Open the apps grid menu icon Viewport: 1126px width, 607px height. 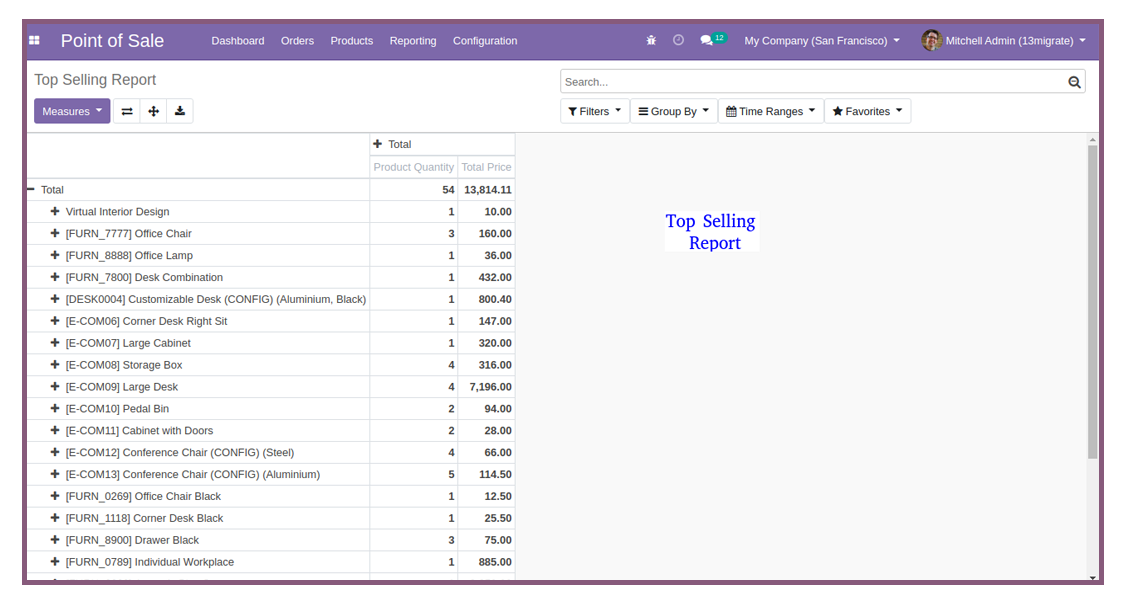(x=34, y=41)
